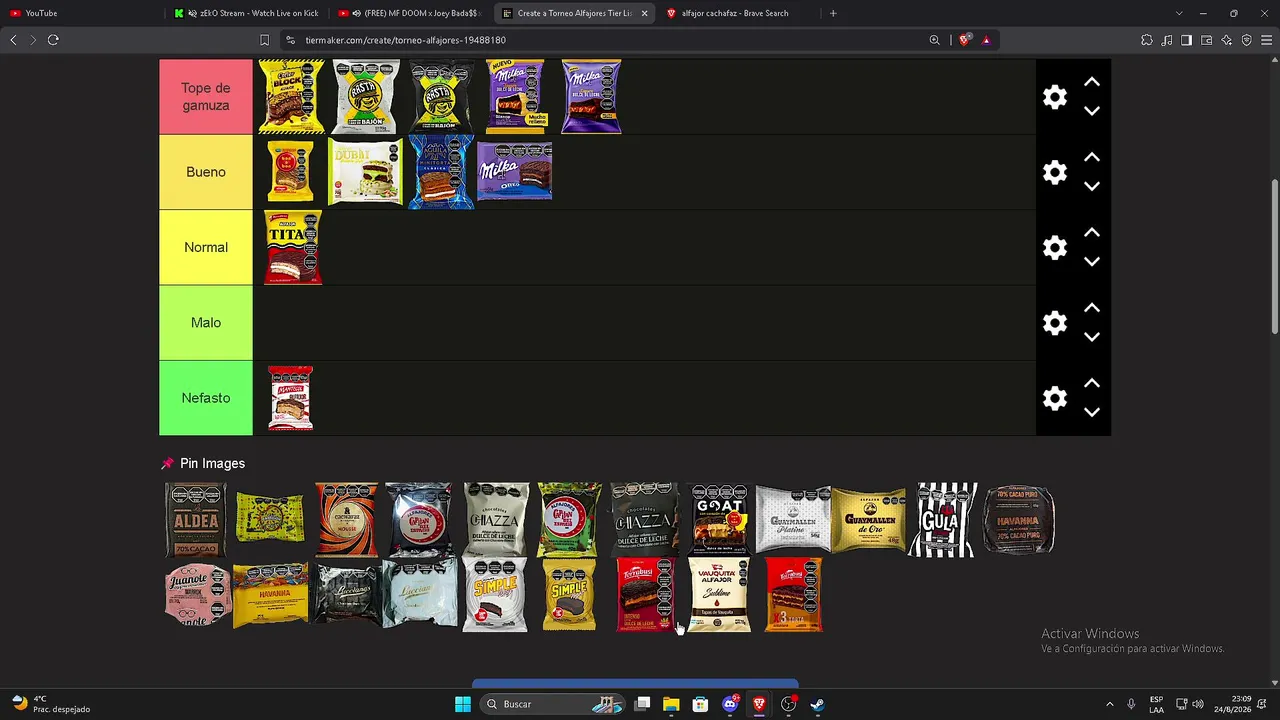Open settings gear for Normal tier
The height and width of the screenshot is (720, 1280).
pos(1055,247)
